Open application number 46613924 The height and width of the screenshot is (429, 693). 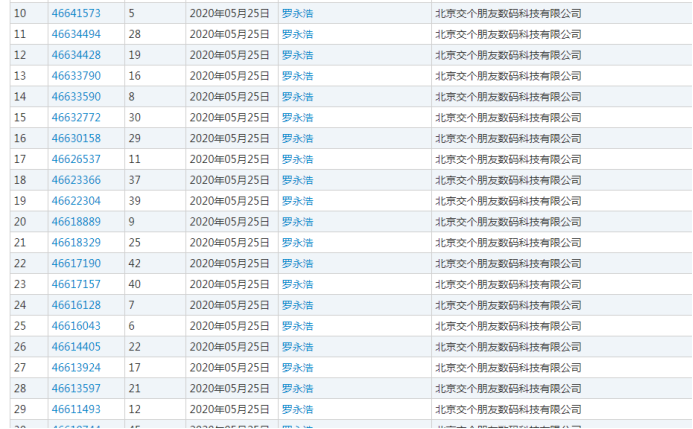pos(76,368)
